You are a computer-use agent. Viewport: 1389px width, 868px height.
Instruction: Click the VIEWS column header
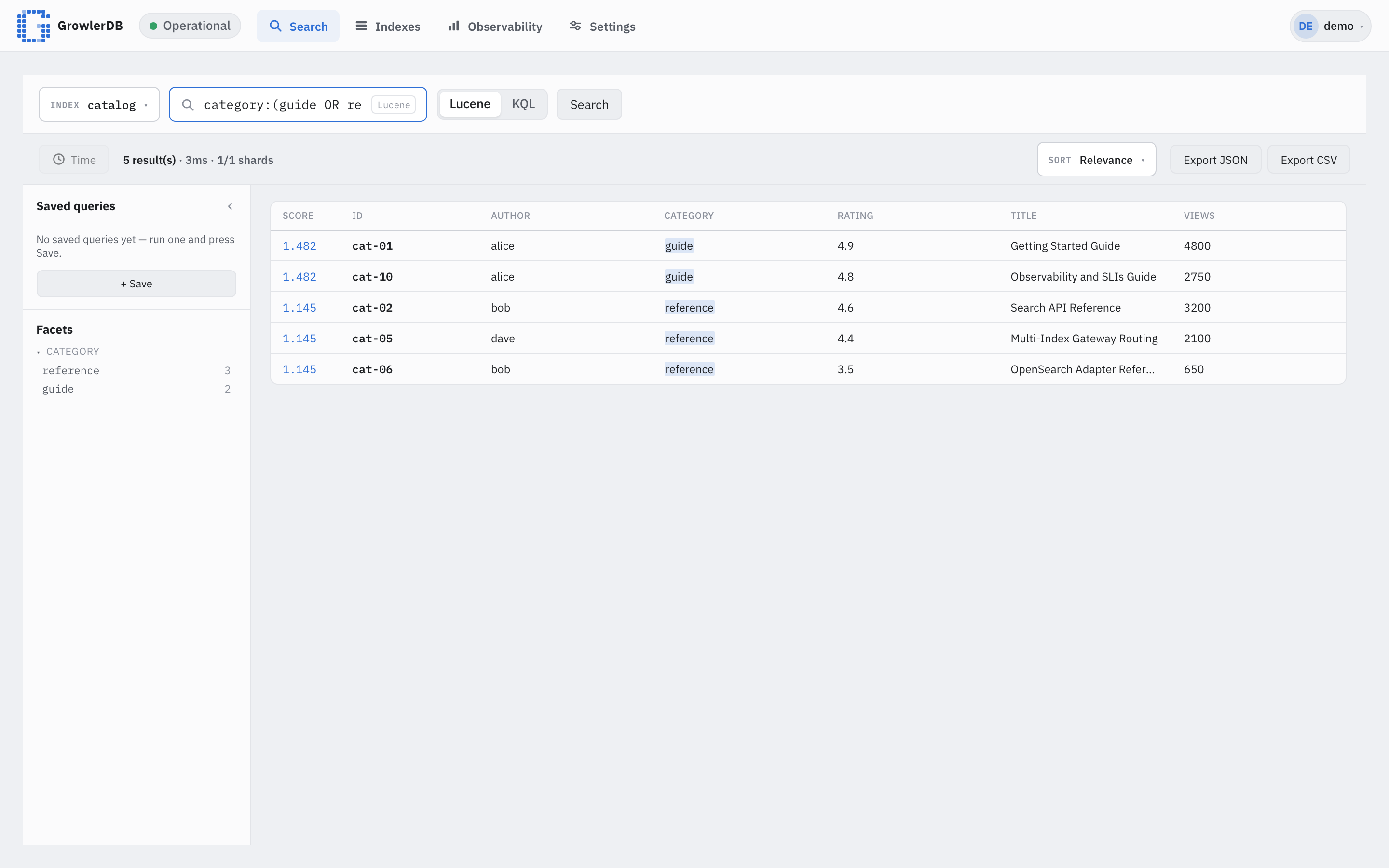pyautogui.click(x=1199, y=216)
